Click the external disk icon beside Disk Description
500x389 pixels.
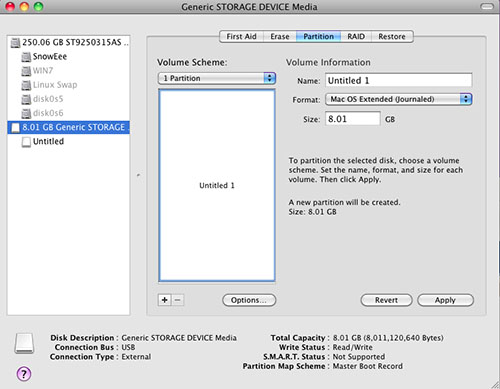click(24, 343)
